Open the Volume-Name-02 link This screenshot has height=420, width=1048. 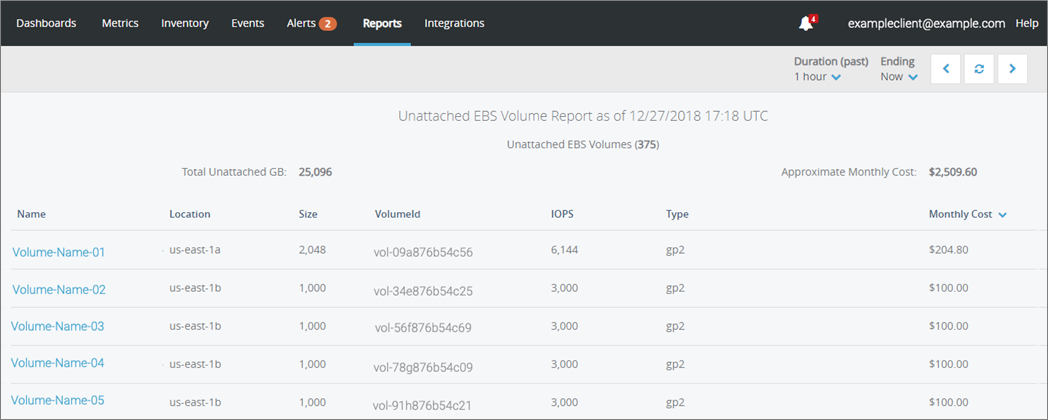(x=59, y=290)
